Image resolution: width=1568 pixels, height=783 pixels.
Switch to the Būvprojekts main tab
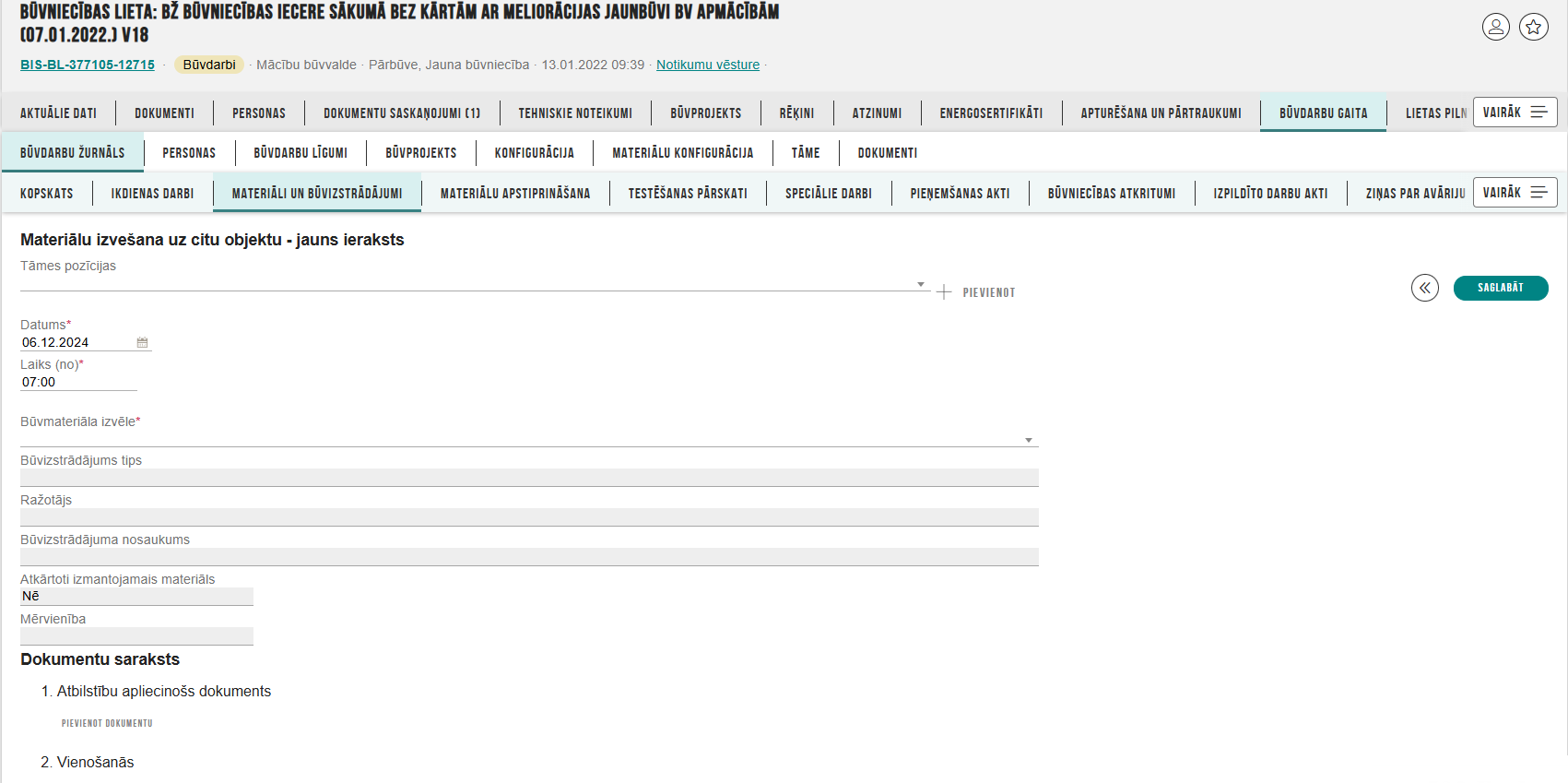point(705,113)
